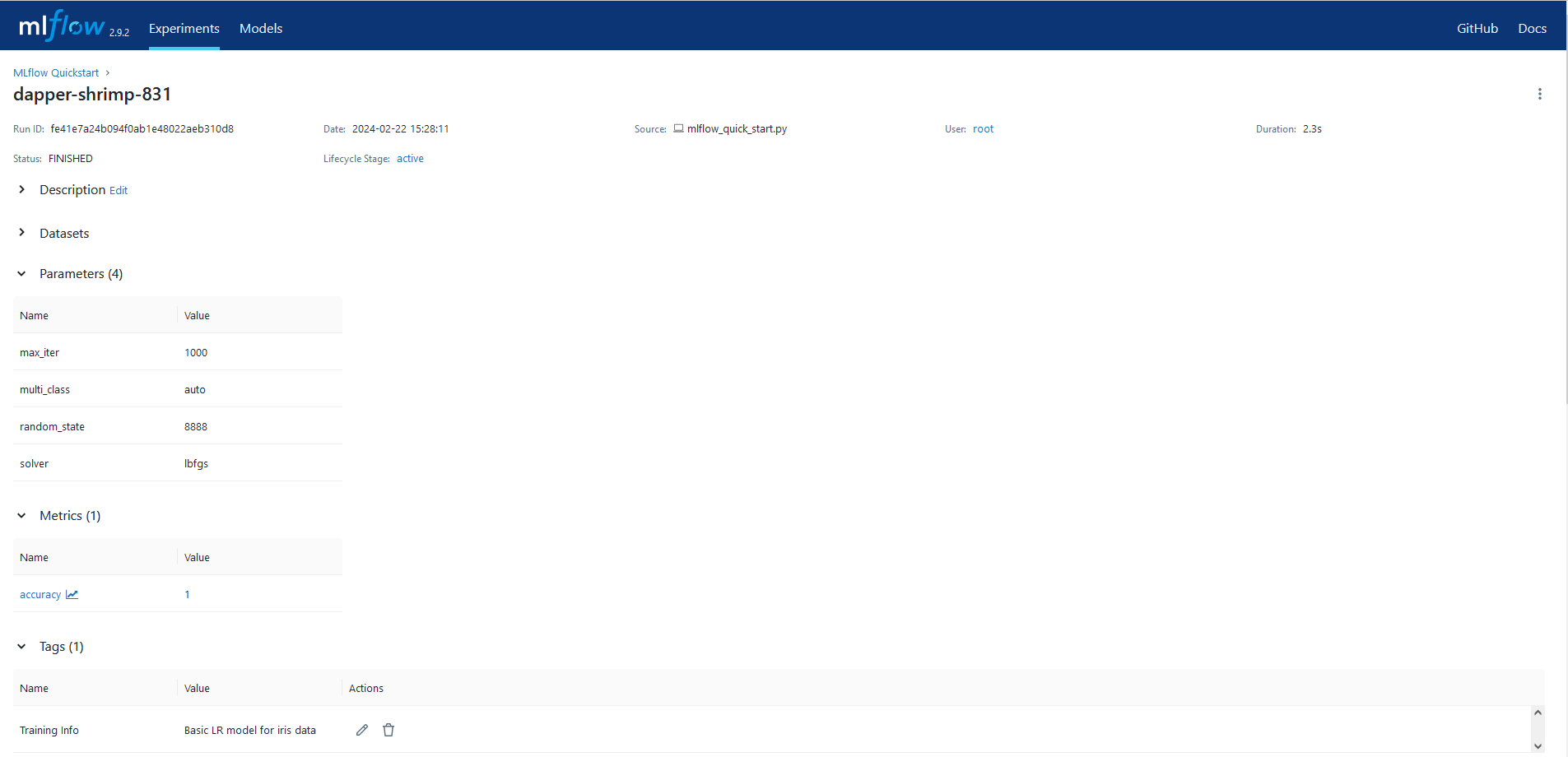Click the FINISHED status text
Screen dimensions: 1568x757
pyautogui.click(x=71, y=158)
